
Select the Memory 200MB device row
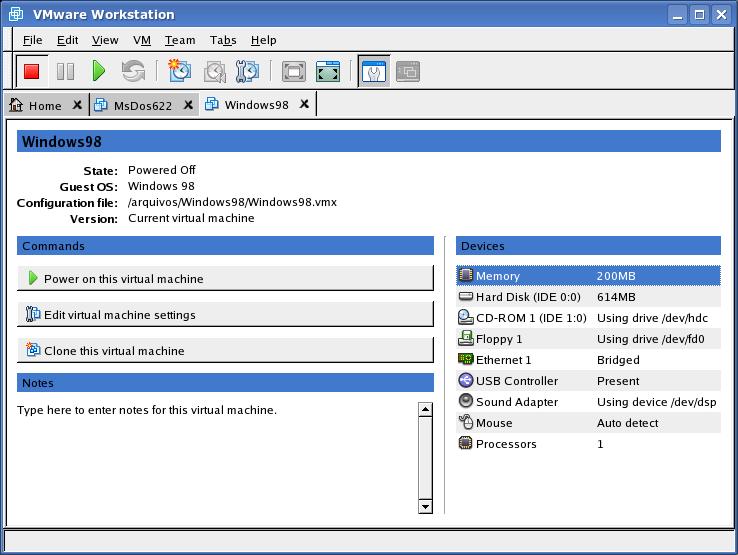click(588, 275)
